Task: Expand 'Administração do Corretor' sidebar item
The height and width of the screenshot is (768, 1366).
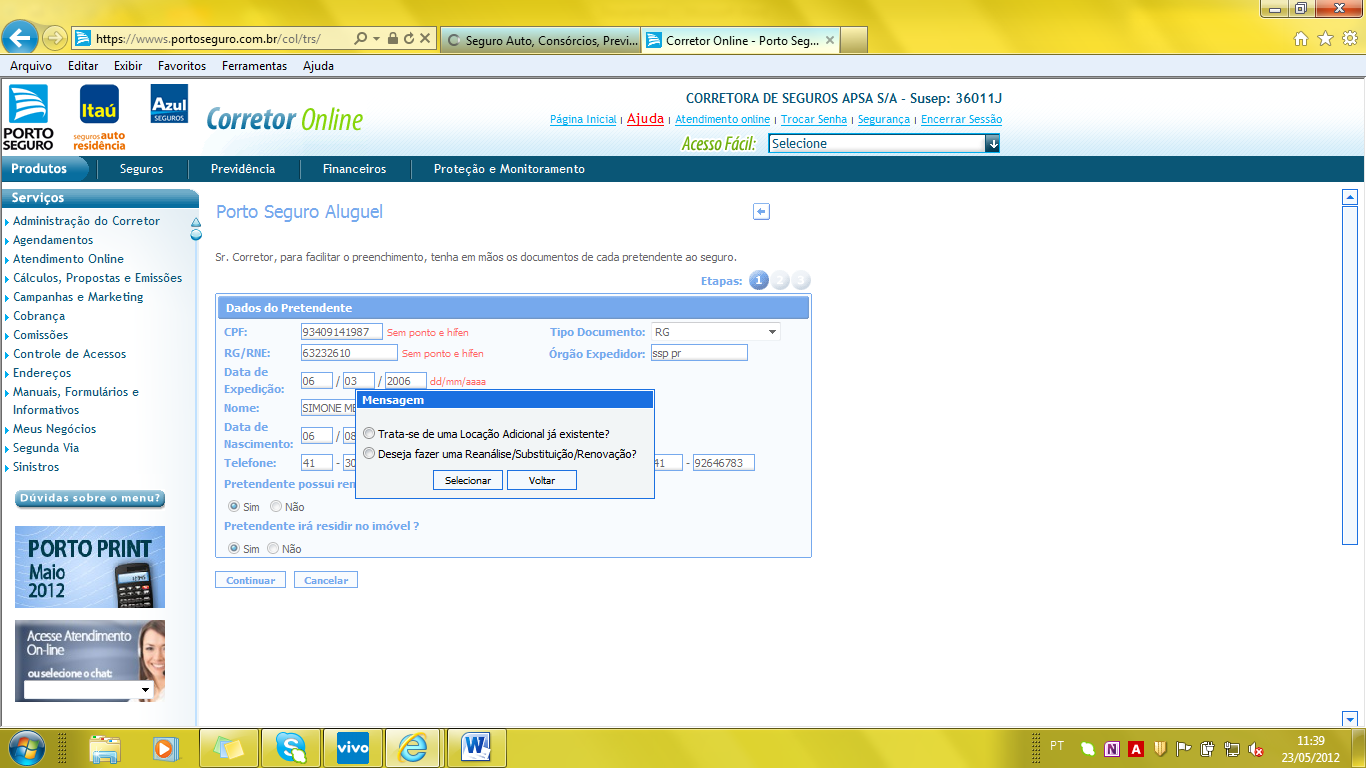Action: [x=86, y=221]
